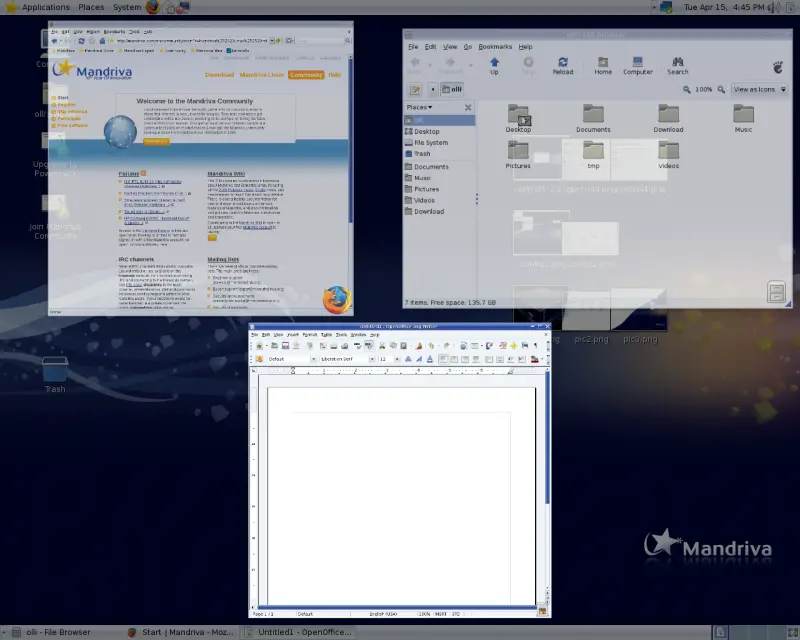The image size is (800, 640).
Task: Toggle the location edit pencil button
Action: pos(415,90)
